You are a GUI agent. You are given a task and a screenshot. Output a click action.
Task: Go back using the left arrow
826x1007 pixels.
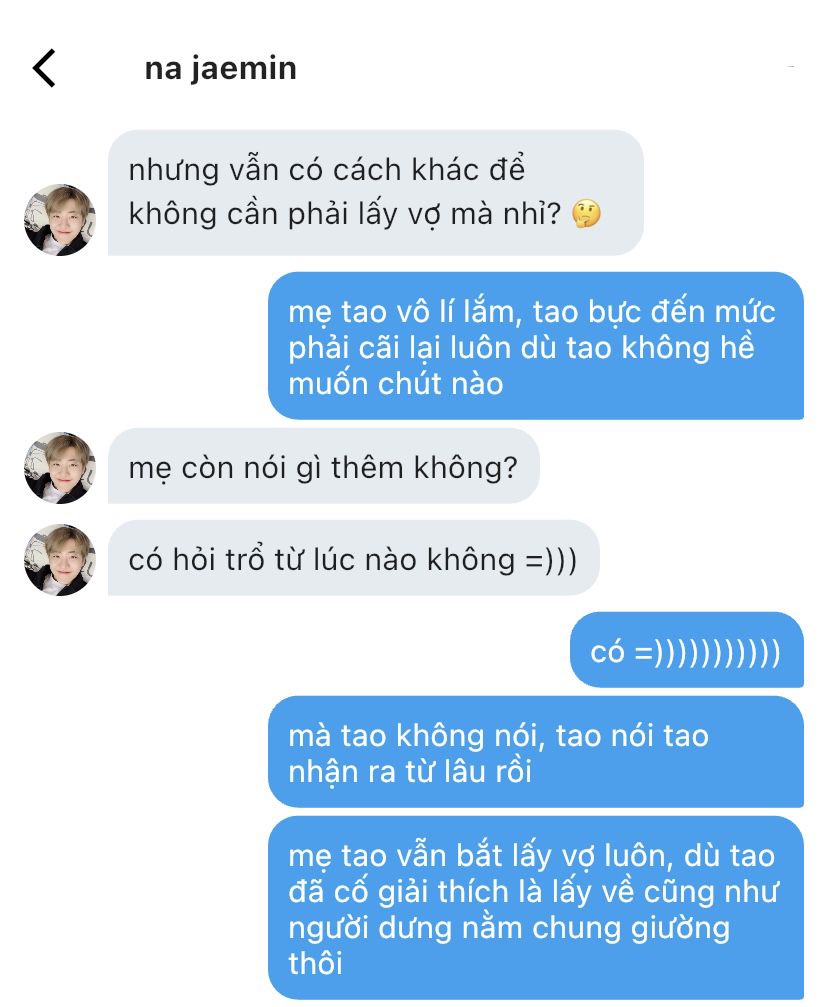(x=44, y=68)
